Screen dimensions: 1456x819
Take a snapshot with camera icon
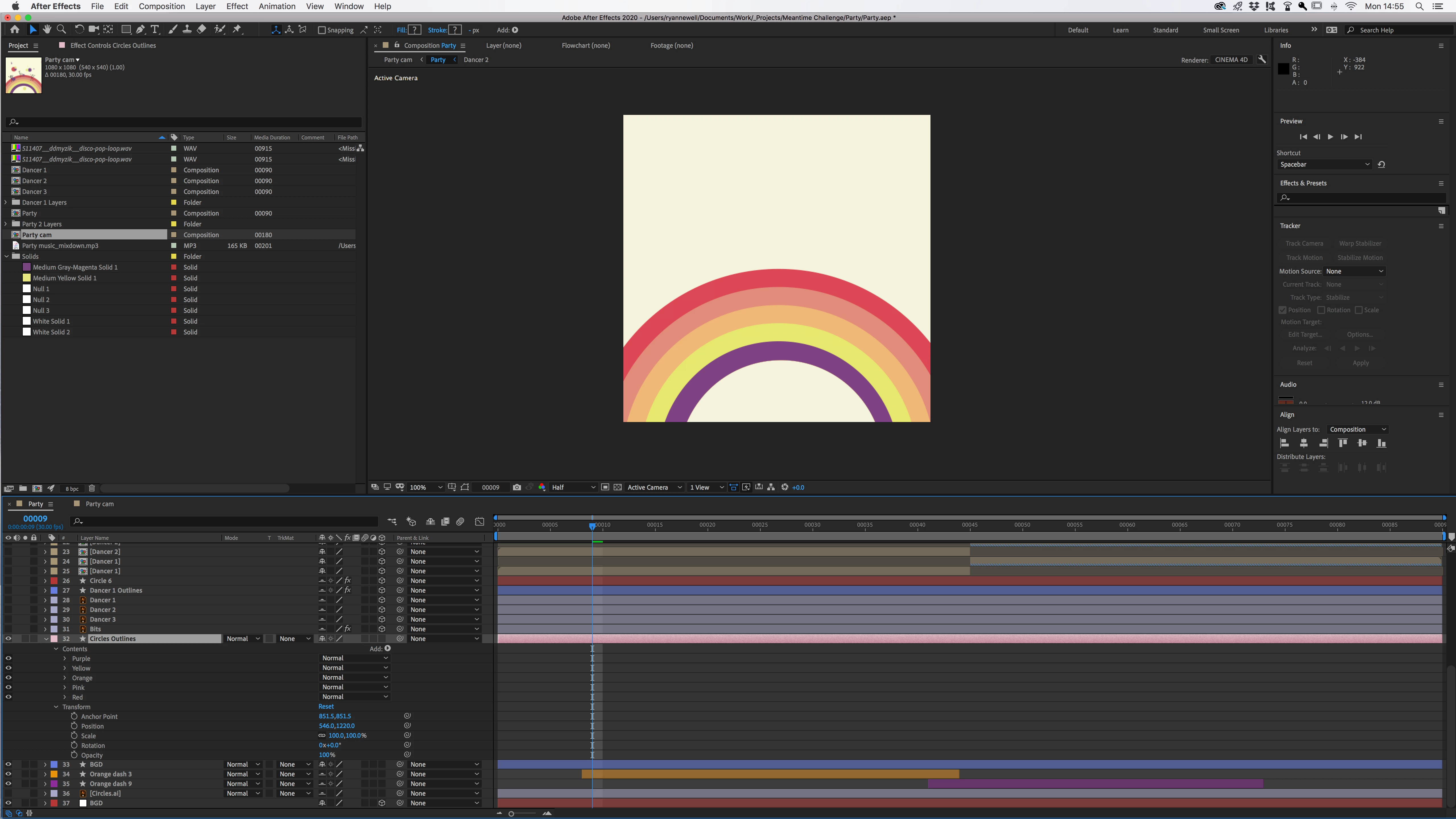tap(517, 487)
